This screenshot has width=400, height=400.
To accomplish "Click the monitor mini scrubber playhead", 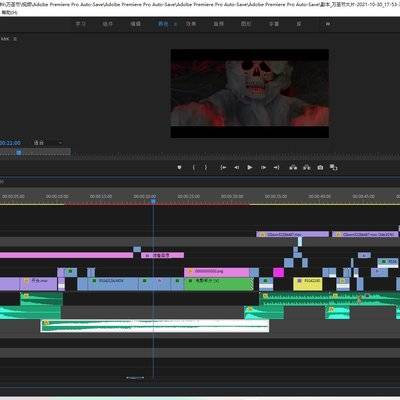I will (19, 152).
